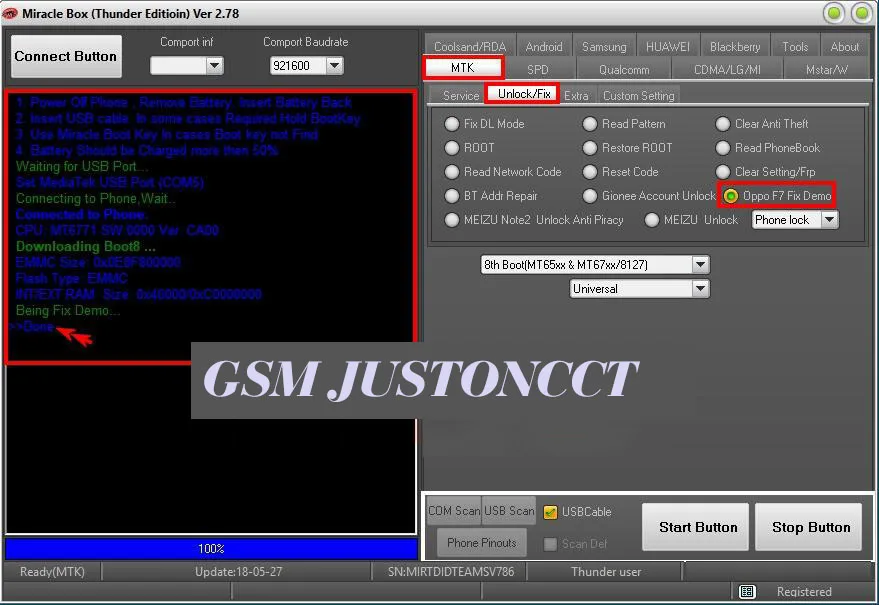Click the second green round window button
The height and width of the screenshot is (605, 879).
pos(862,13)
